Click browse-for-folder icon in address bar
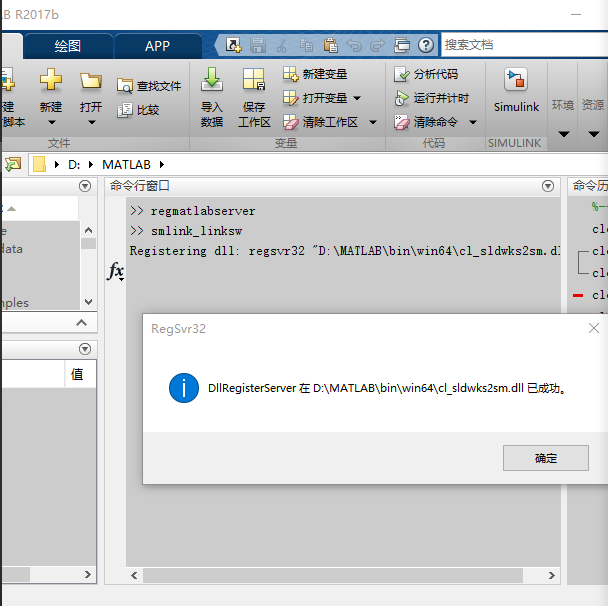Viewport: 608px width, 606px height. (x=13, y=164)
